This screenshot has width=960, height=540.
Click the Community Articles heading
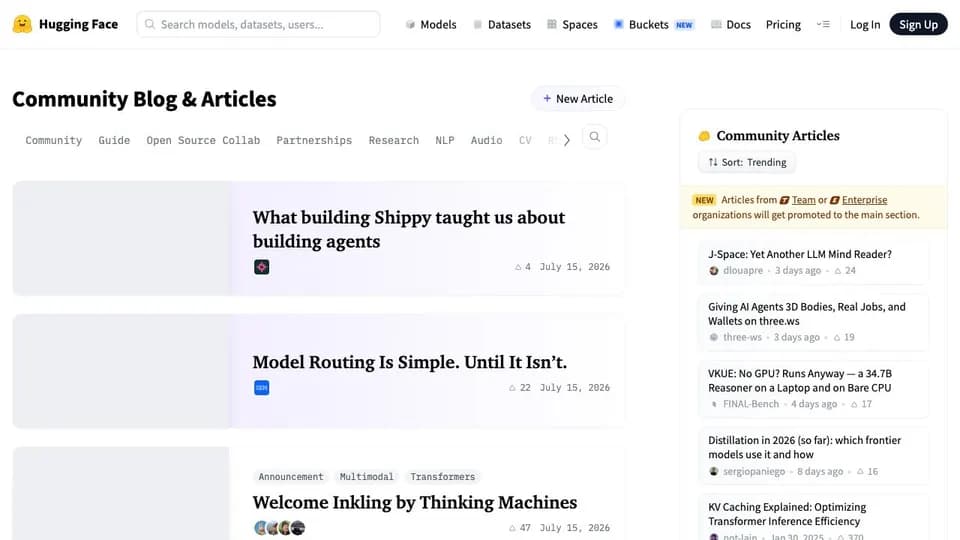coord(778,135)
